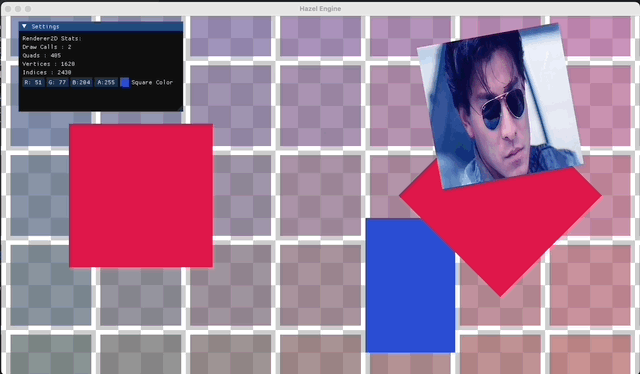Open the blue Square Color swatch

(125, 82)
